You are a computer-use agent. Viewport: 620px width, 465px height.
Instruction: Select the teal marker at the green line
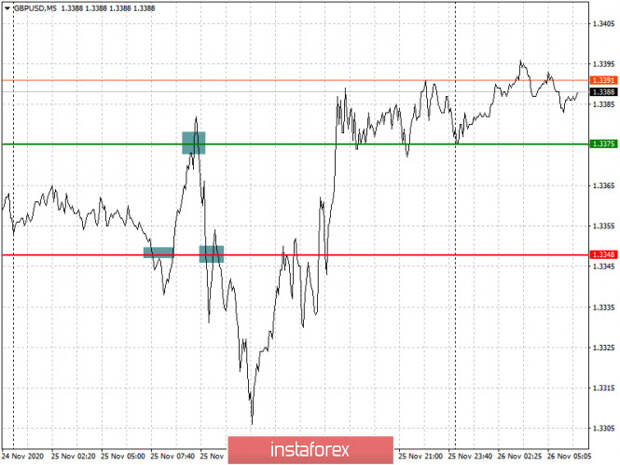[x=193, y=142]
